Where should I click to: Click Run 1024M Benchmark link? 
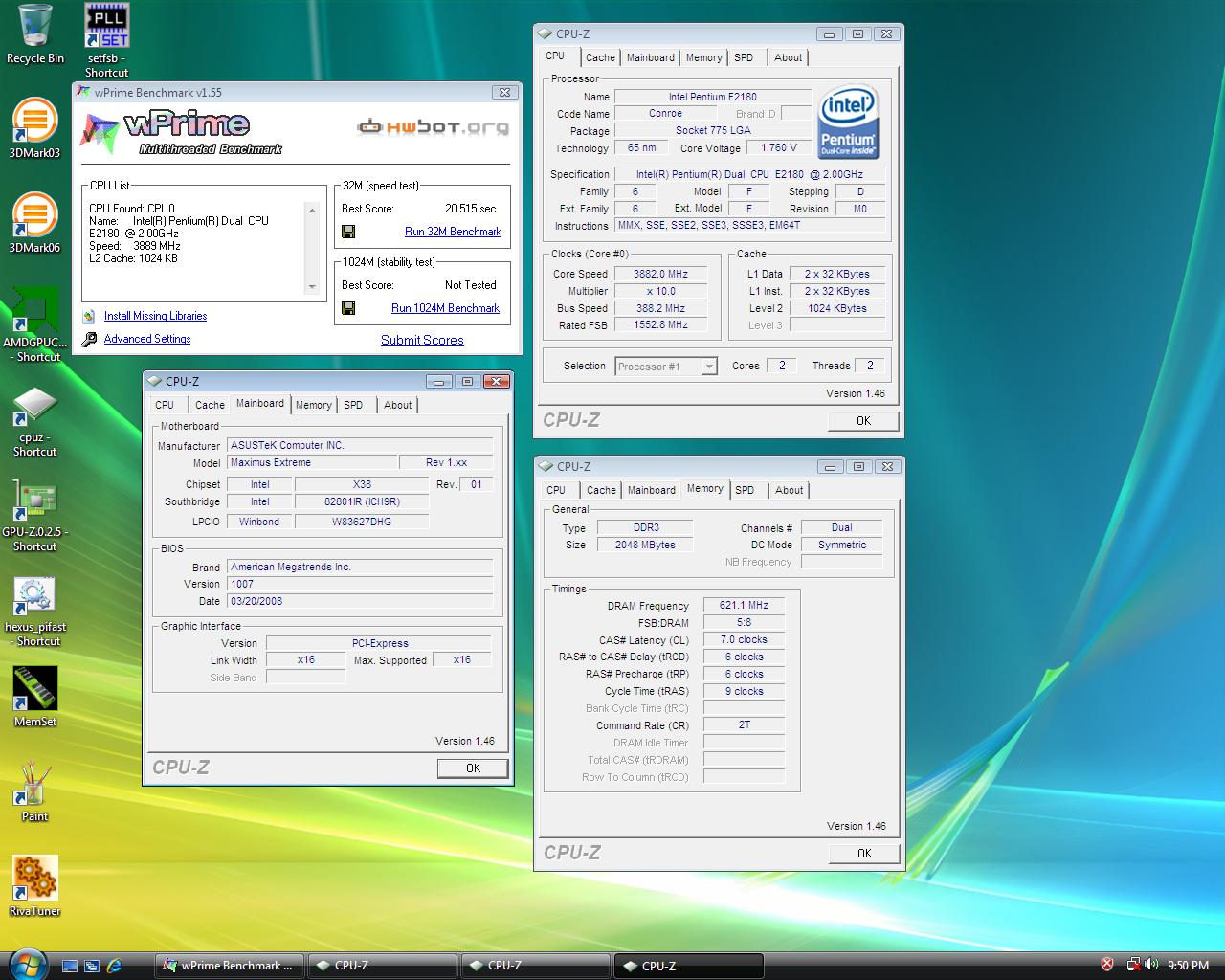(x=445, y=308)
